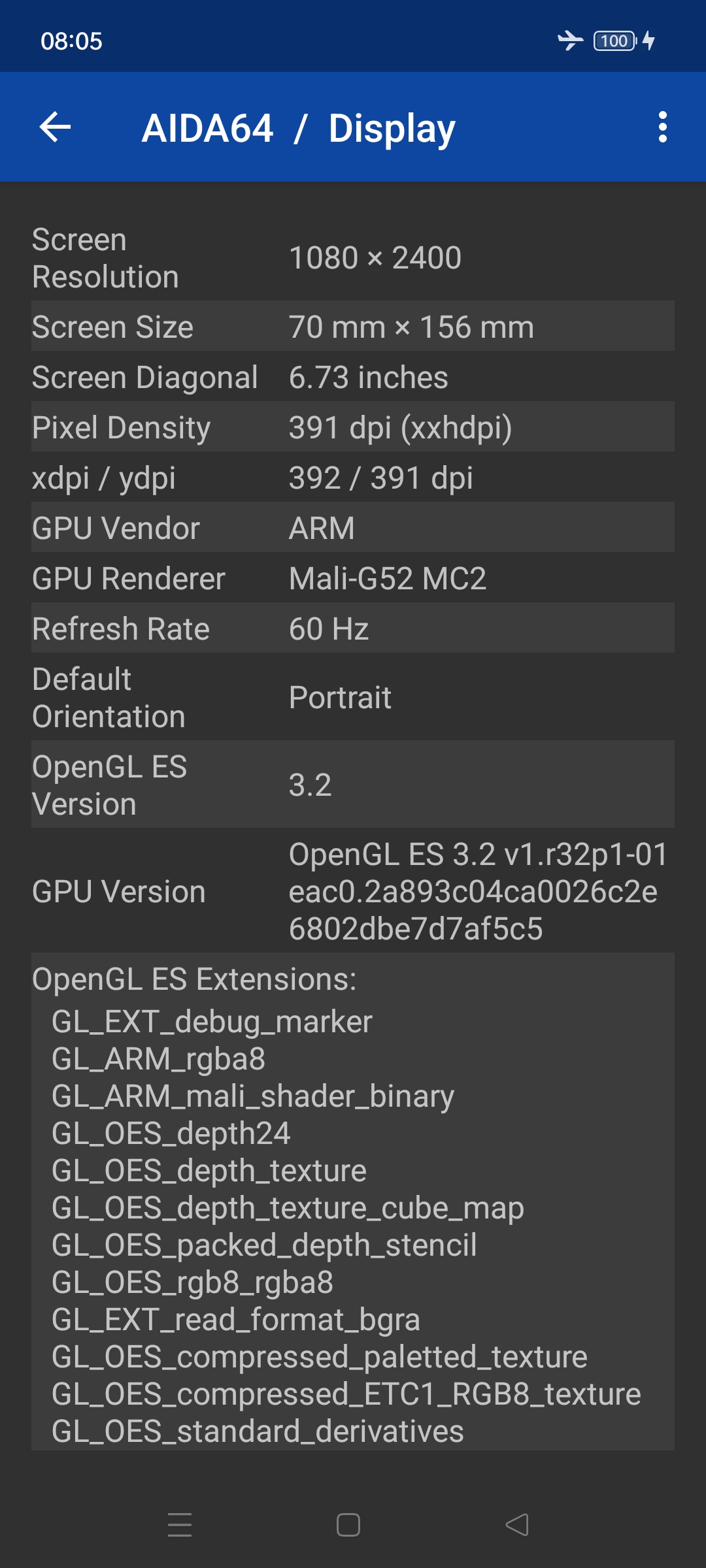The image size is (706, 1568).
Task: Select the AIDA64 / Display title
Action: coord(299,128)
